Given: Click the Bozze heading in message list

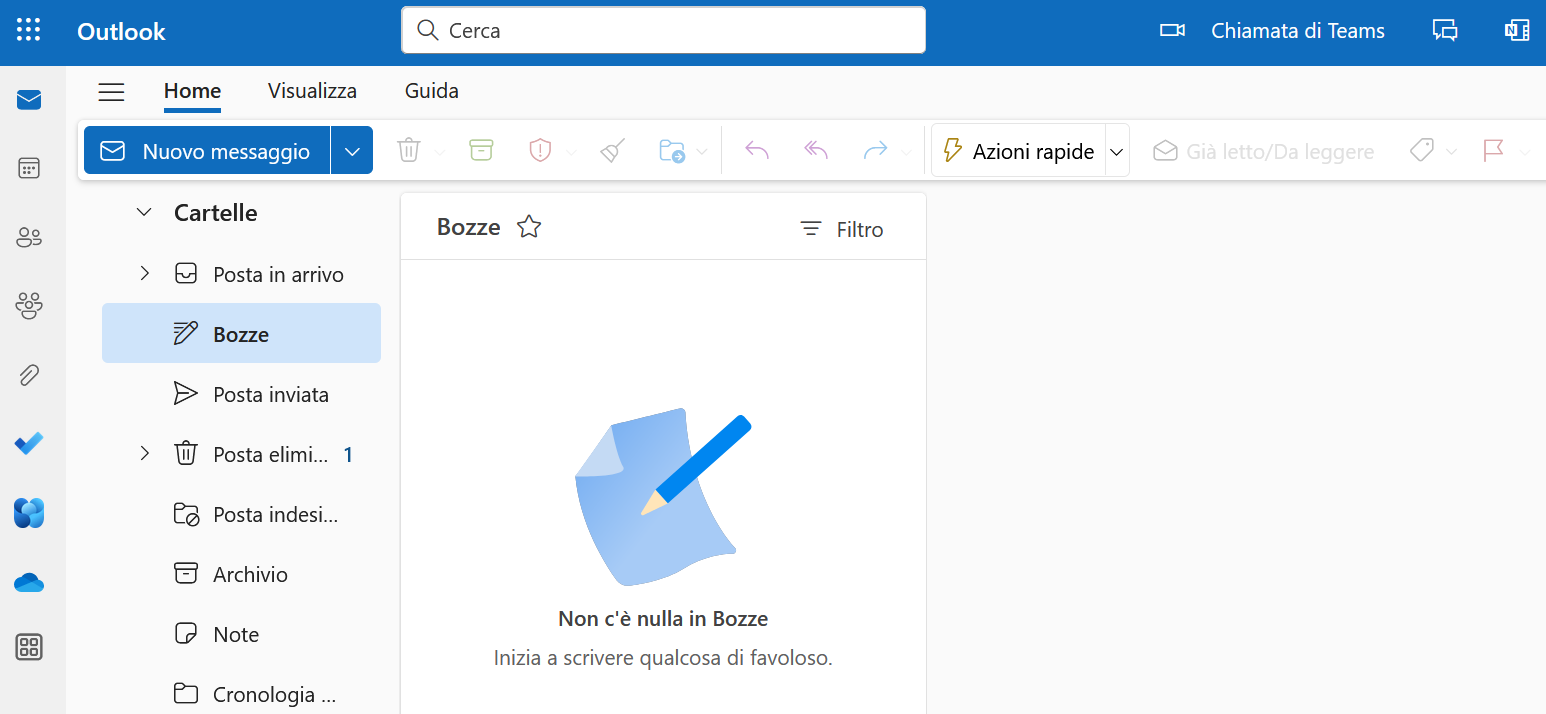Looking at the screenshot, I should pyautogui.click(x=468, y=227).
